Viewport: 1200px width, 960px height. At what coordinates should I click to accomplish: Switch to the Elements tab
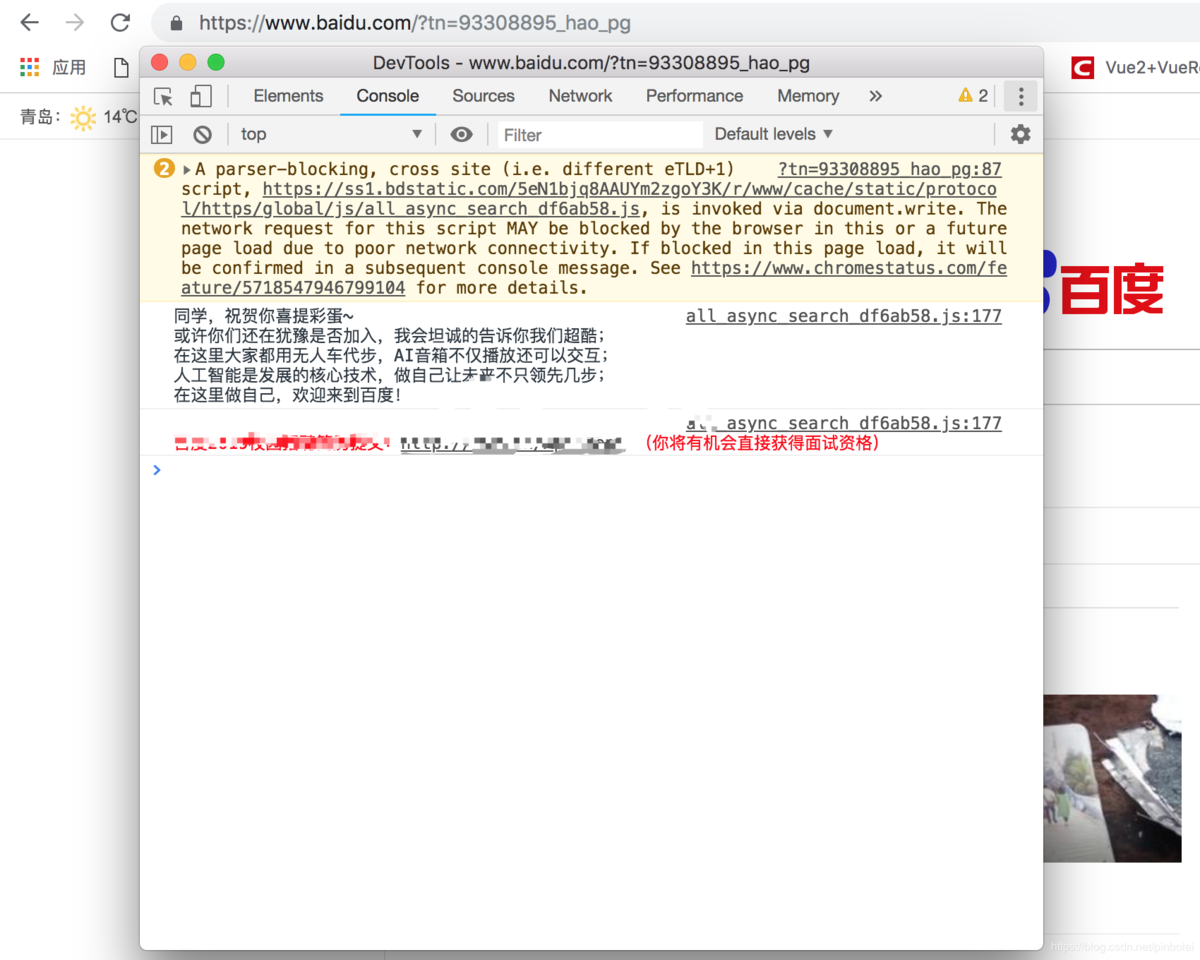(x=288, y=96)
